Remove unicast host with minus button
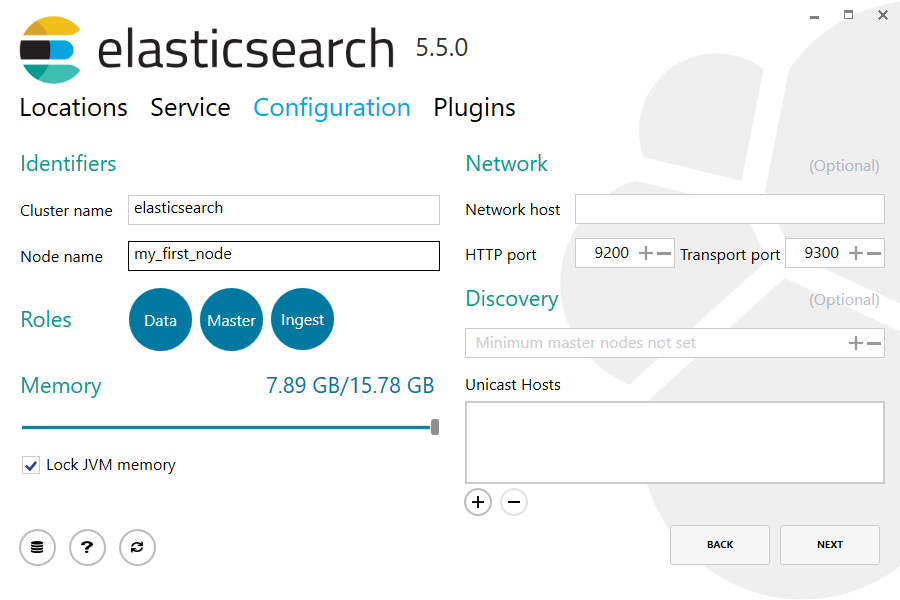 tap(514, 502)
